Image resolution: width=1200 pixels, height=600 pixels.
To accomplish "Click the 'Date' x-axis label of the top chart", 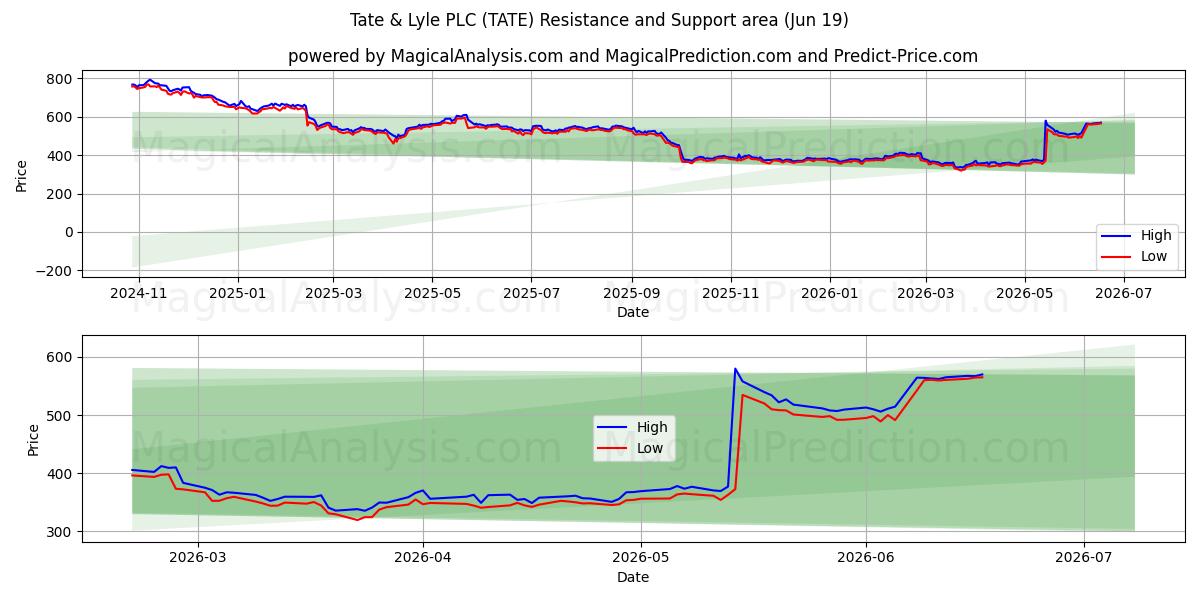I will pyautogui.click(x=633, y=312).
